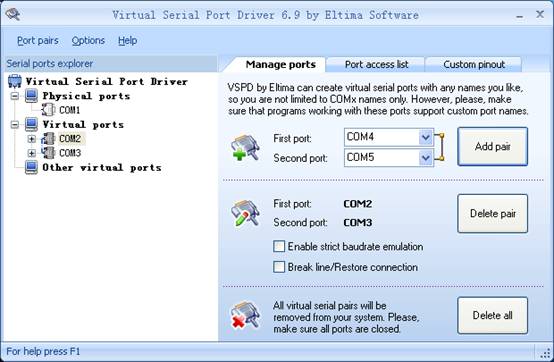
Task: Click the add pair connector icon with green plus
Action: tap(245, 148)
